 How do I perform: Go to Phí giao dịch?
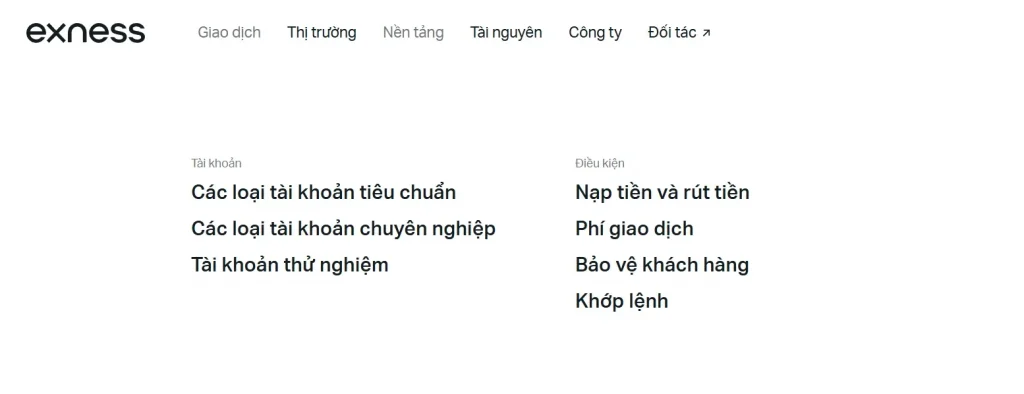click(634, 229)
